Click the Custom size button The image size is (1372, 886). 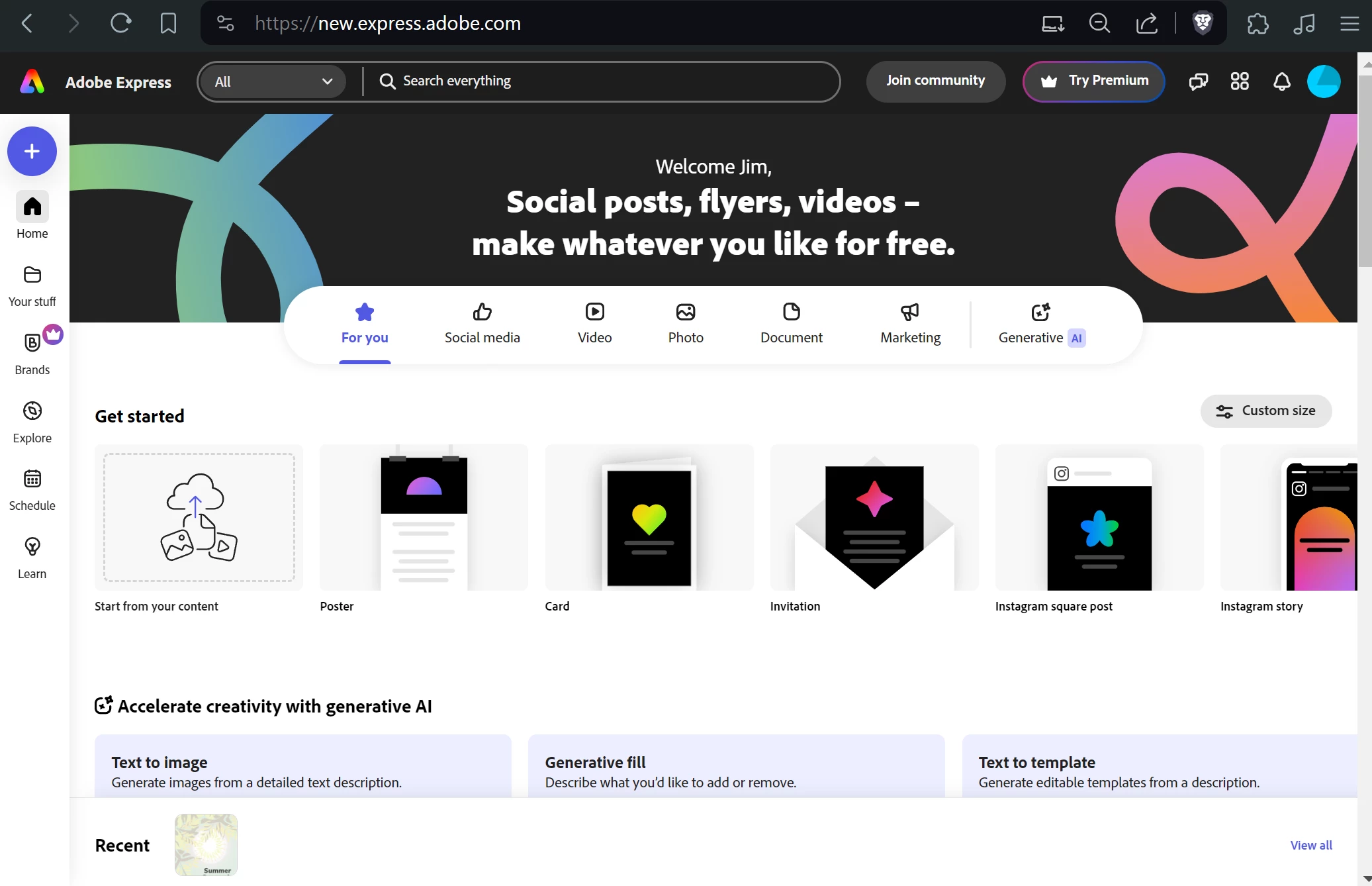[1265, 411]
